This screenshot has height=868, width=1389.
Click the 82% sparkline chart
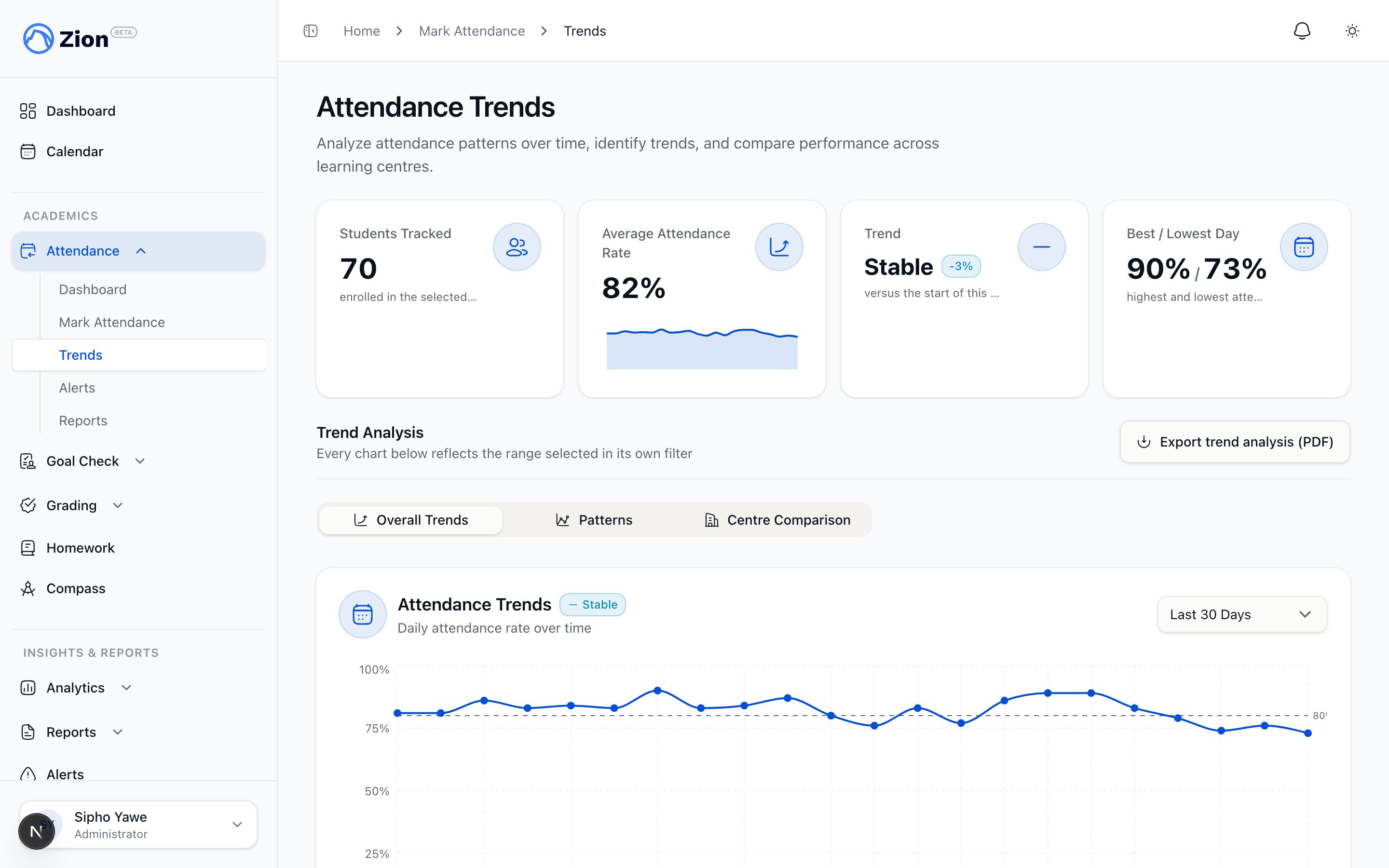pyautogui.click(x=702, y=349)
